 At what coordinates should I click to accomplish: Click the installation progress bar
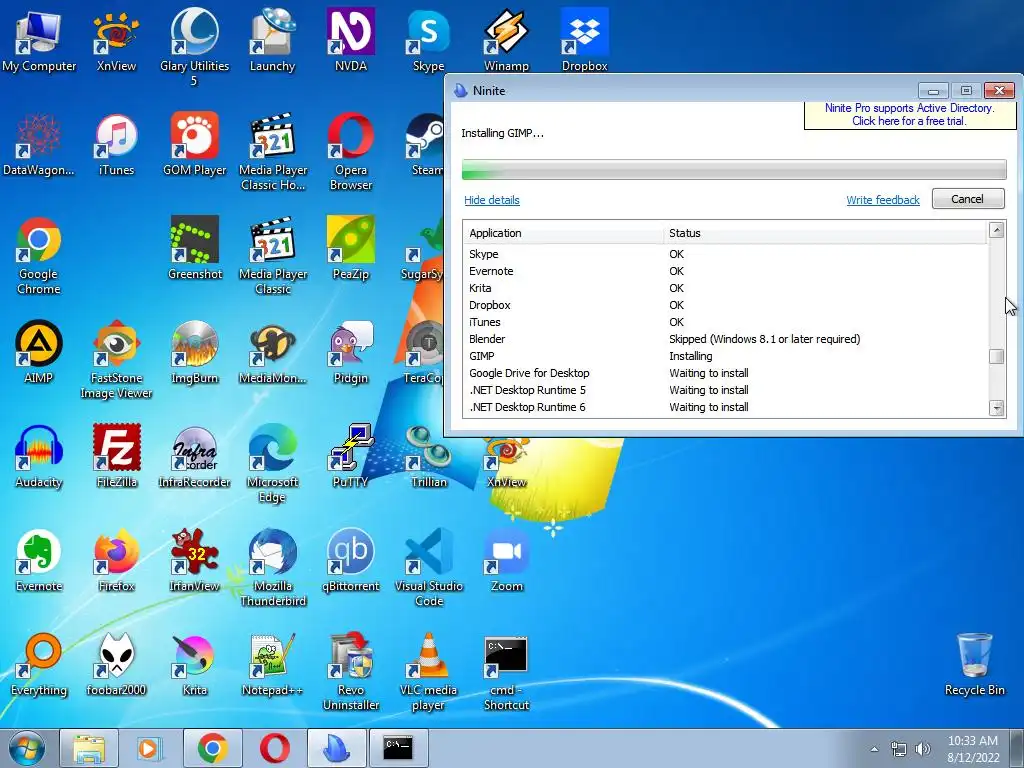(734, 169)
